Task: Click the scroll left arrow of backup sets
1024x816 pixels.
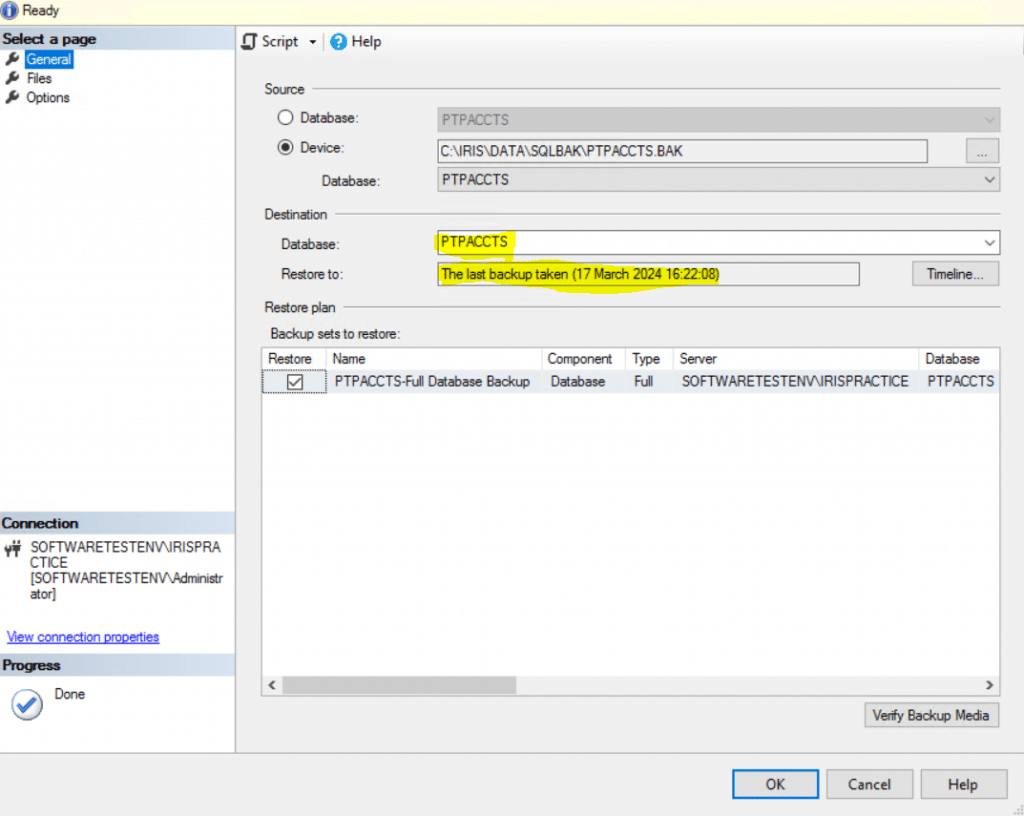Action: [x=272, y=685]
